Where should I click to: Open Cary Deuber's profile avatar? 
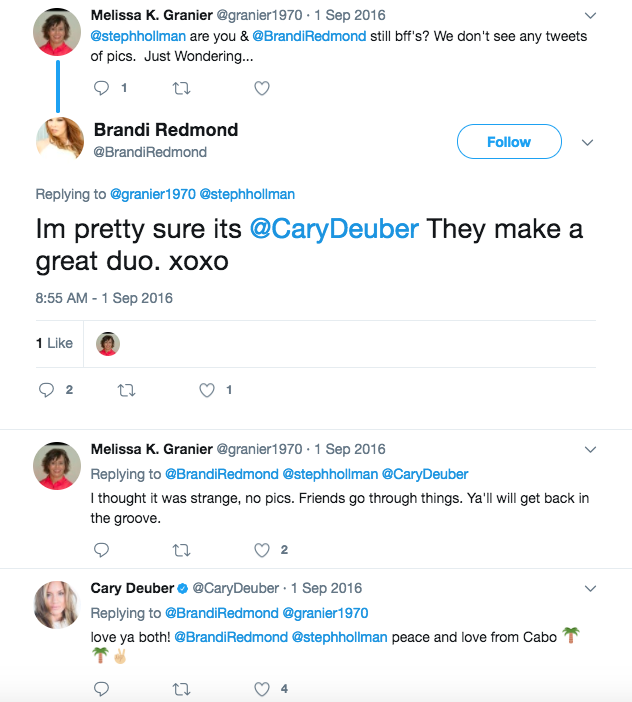pos(58,604)
